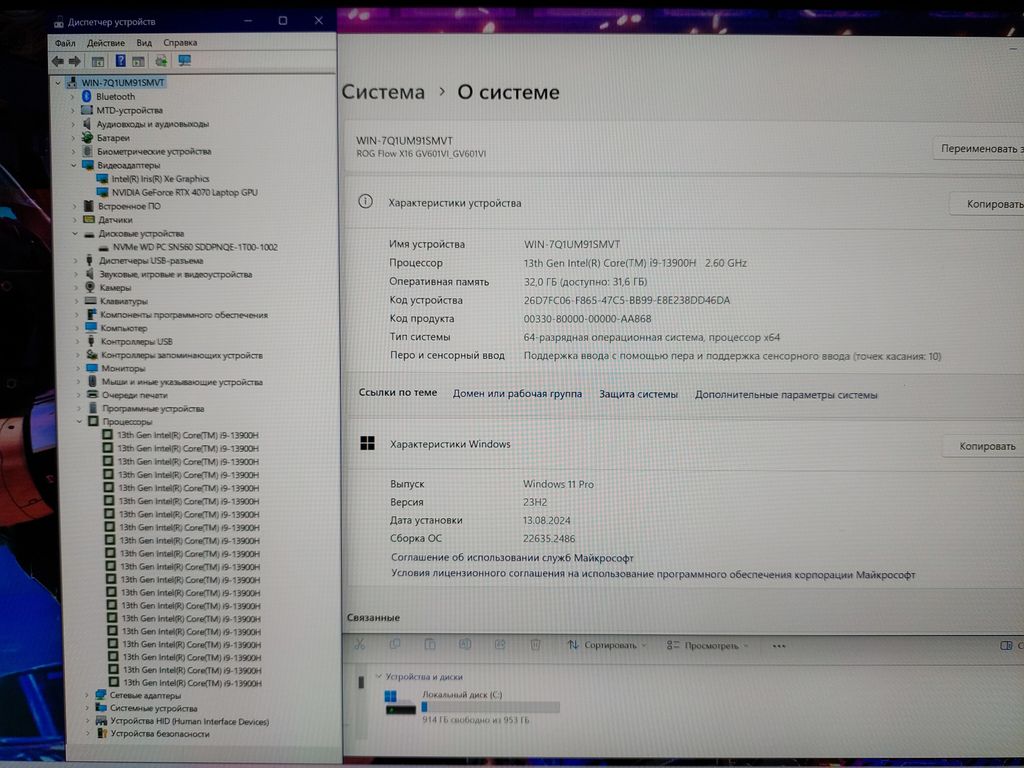
Task: Click the Rename icon in Explorer toolbar
Action: pyautogui.click(x=464, y=644)
